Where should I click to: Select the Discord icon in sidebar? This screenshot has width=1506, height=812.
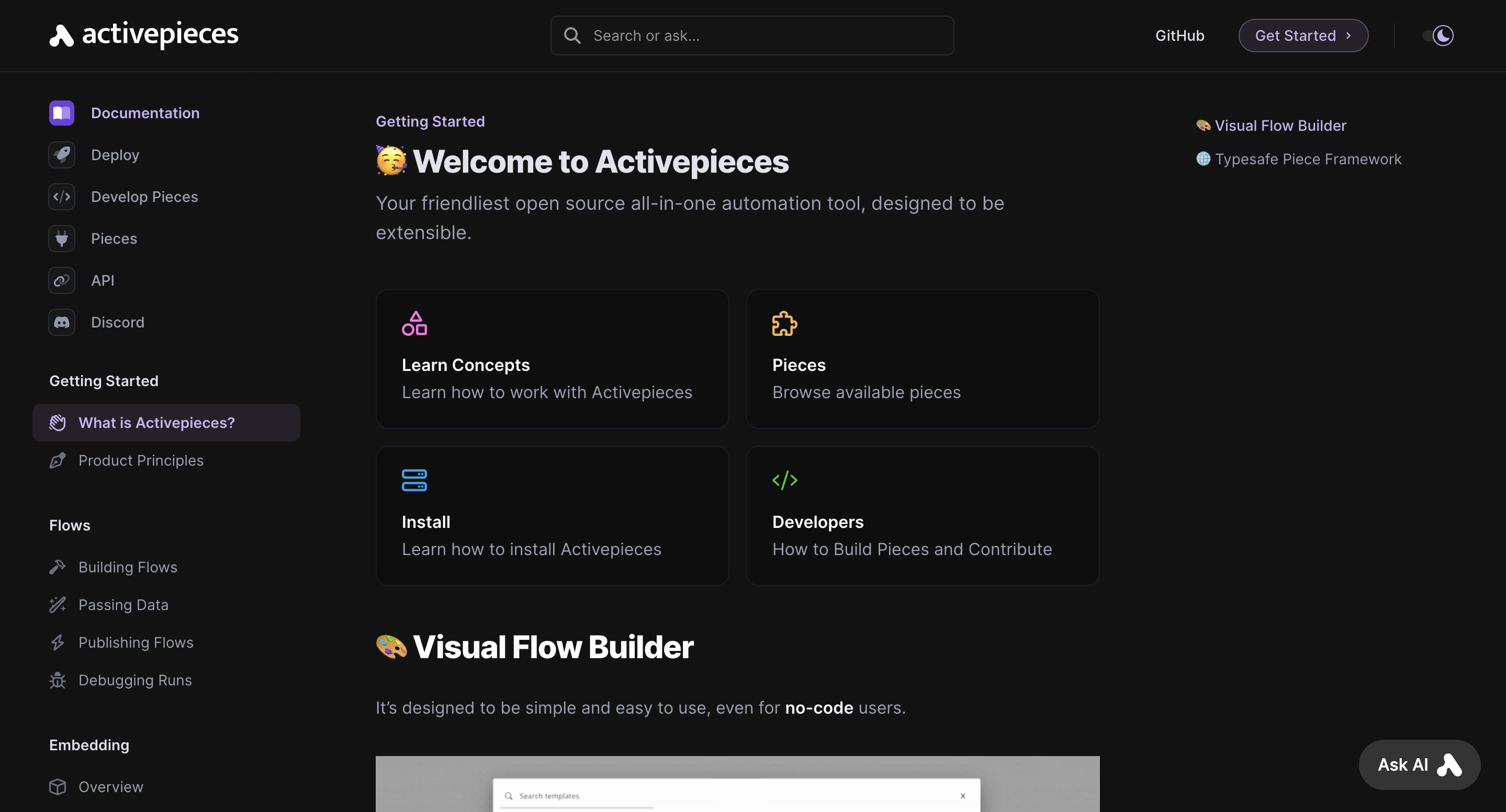pyautogui.click(x=61, y=322)
